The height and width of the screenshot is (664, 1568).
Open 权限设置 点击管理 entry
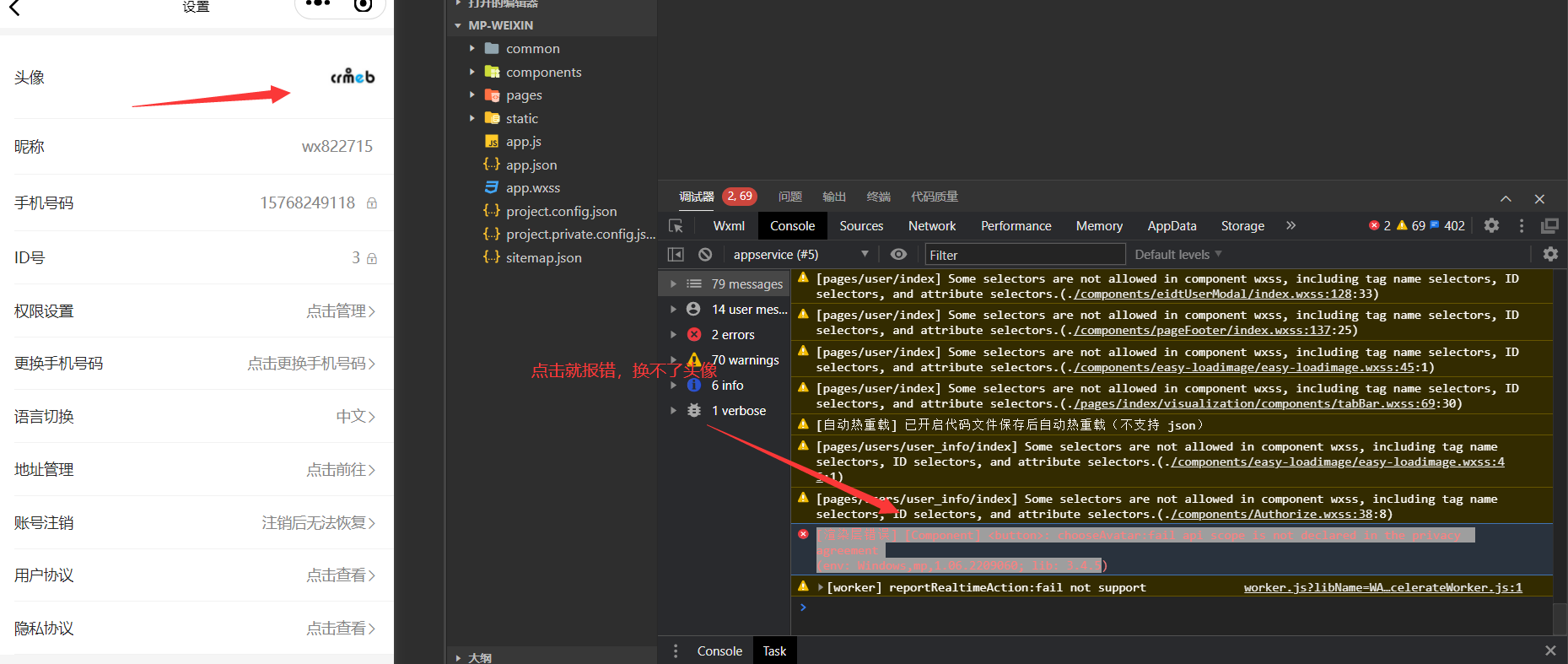(x=197, y=310)
